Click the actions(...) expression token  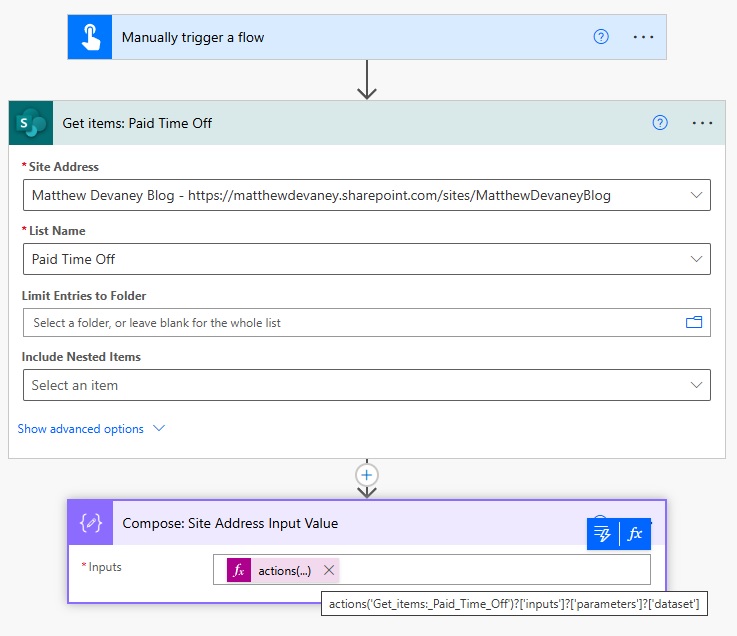click(x=284, y=570)
